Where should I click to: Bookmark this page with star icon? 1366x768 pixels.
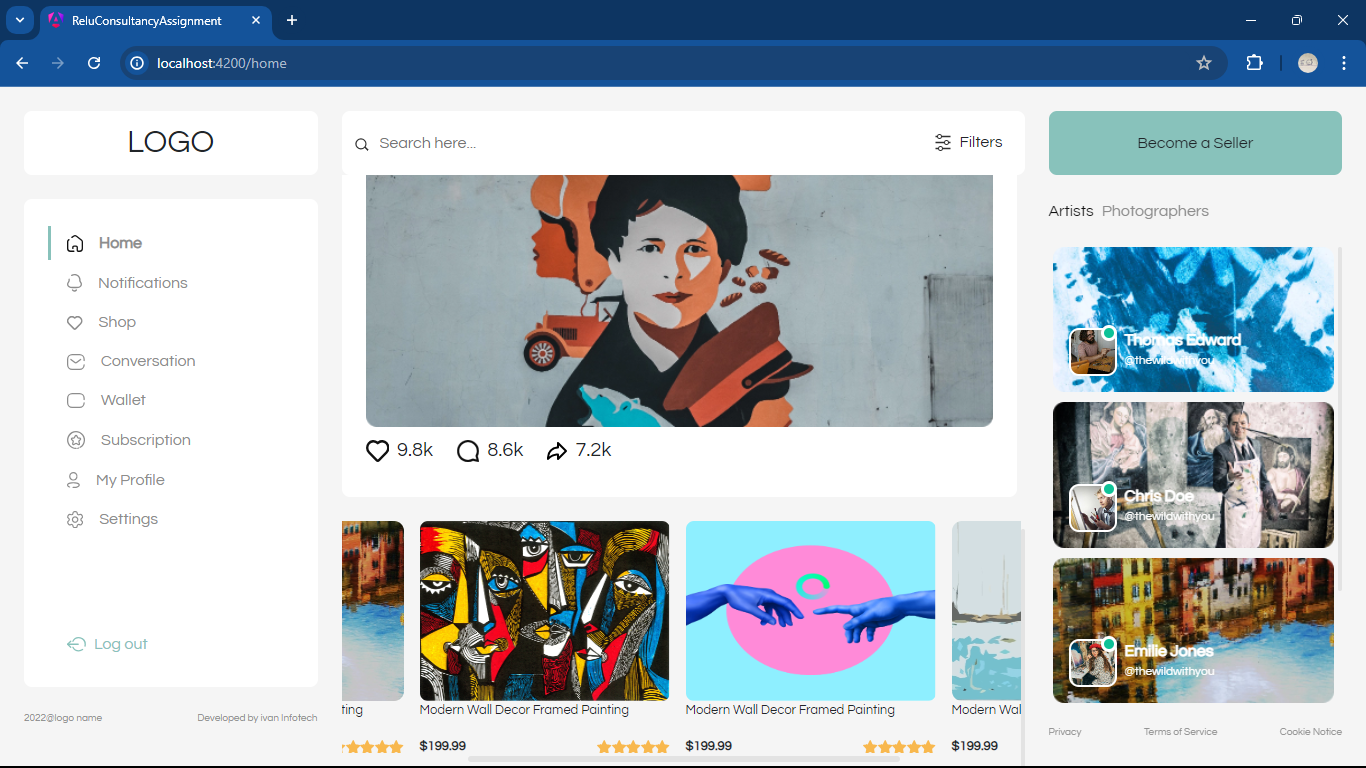pos(1204,63)
